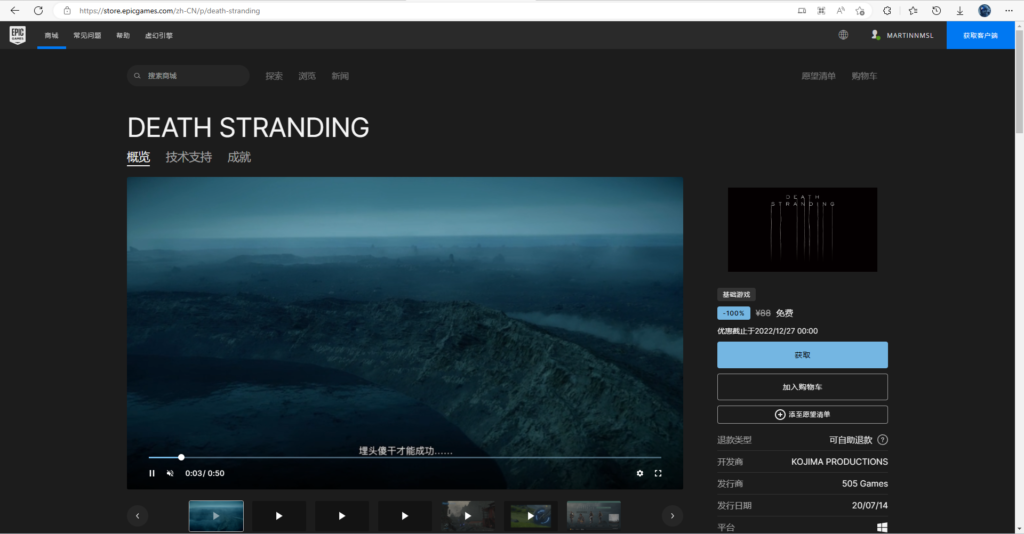Focus the 搜索商城 search field
Screen dimensions: 1024x534
tap(188, 76)
